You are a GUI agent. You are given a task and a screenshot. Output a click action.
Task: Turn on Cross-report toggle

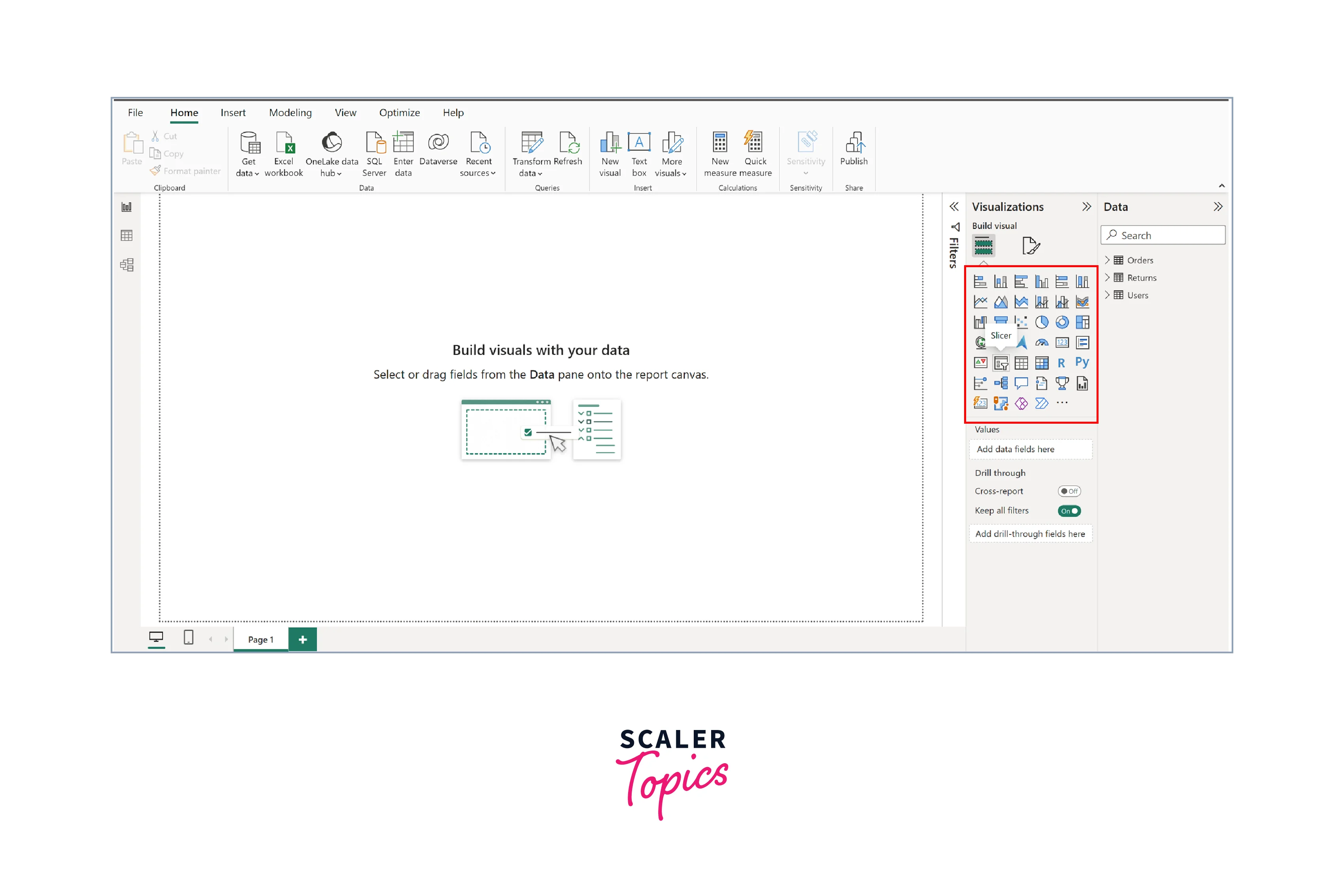pos(1068,491)
